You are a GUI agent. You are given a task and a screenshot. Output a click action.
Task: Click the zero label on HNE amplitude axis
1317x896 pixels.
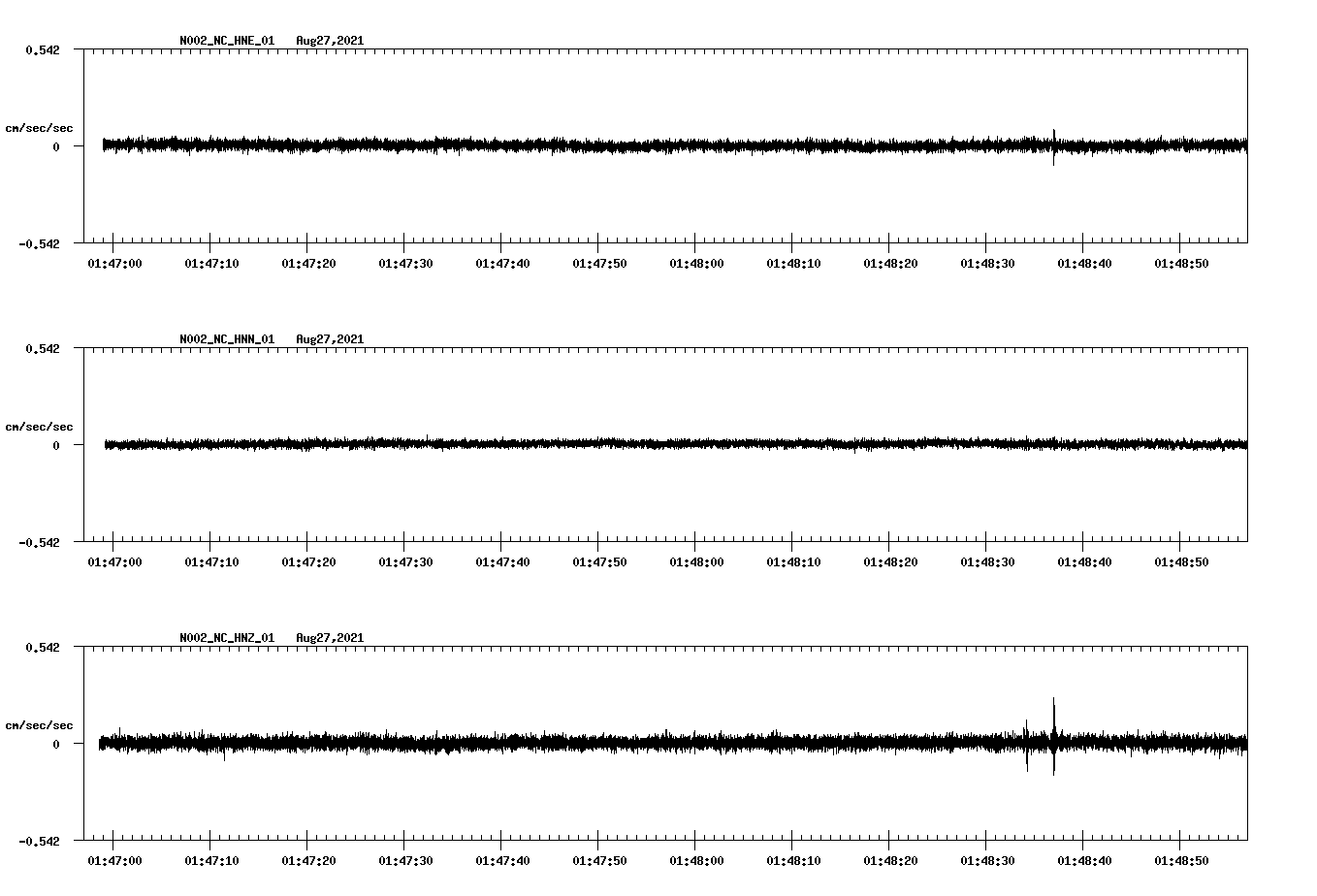click(x=56, y=146)
